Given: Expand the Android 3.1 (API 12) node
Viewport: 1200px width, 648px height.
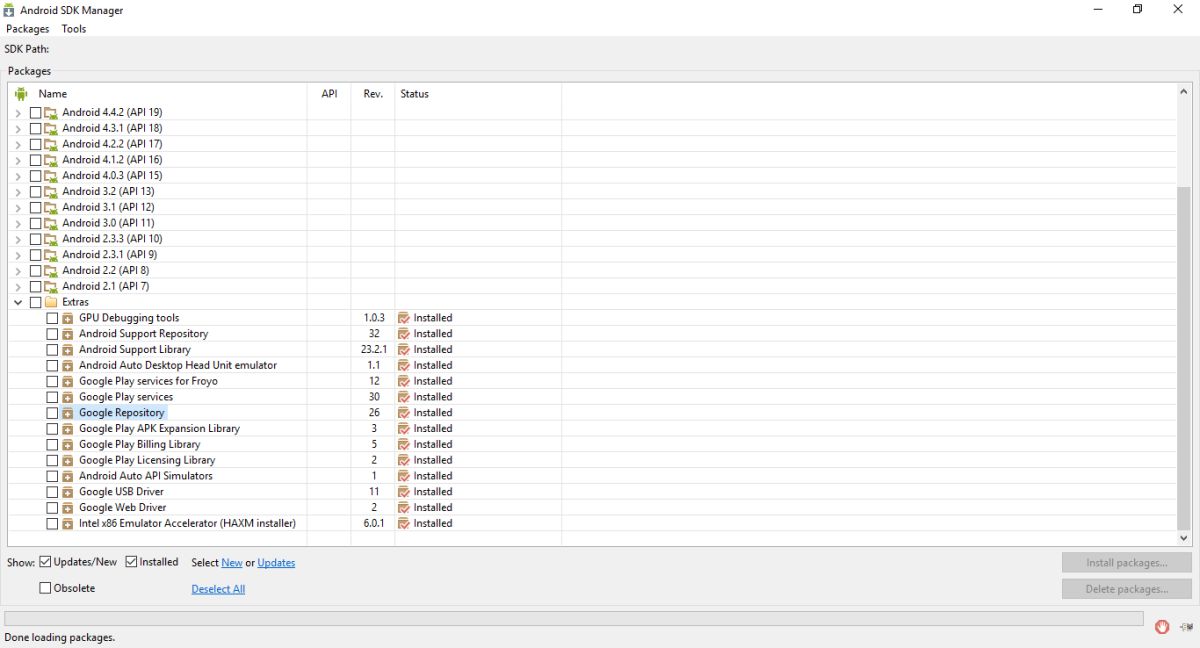Looking at the screenshot, I should tap(18, 208).
